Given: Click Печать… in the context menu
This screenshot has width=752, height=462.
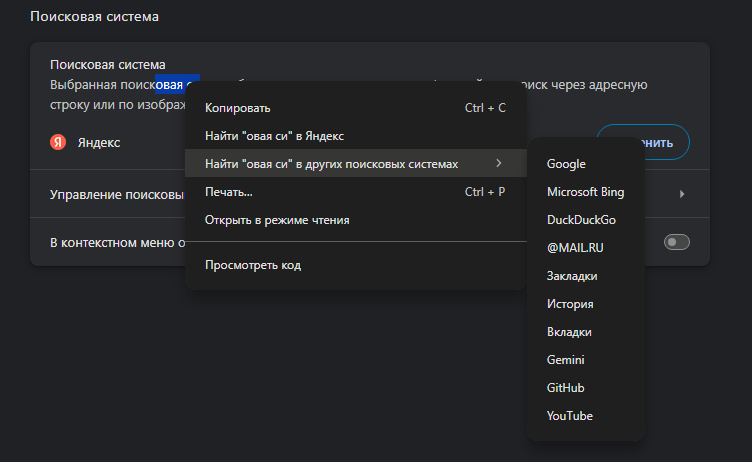Looking at the screenshot, I should [x=228, y=191].
